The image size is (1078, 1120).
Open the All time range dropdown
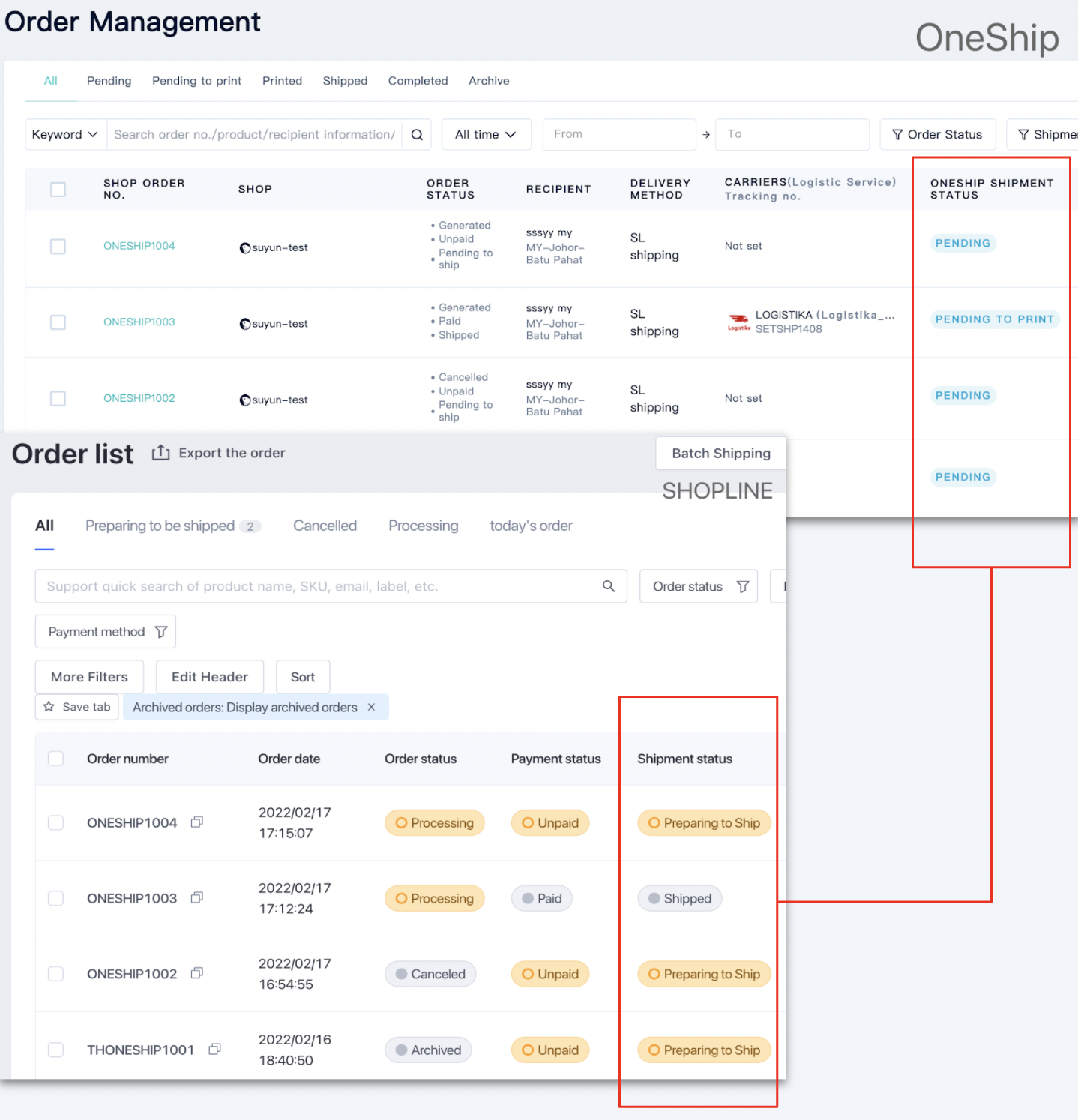486,135
